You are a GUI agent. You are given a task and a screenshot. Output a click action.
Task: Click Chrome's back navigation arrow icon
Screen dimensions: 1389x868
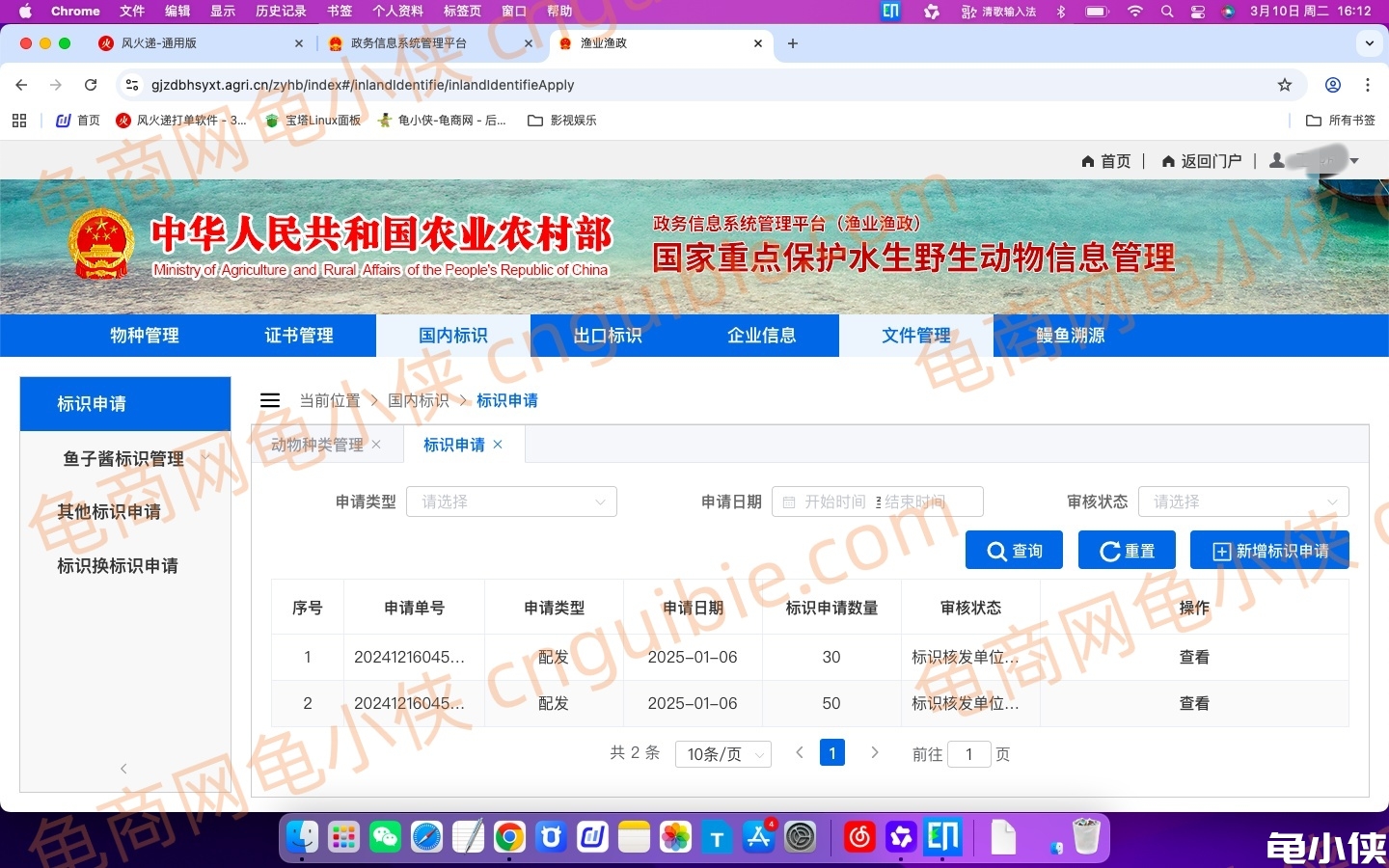(x=21, y=85)
